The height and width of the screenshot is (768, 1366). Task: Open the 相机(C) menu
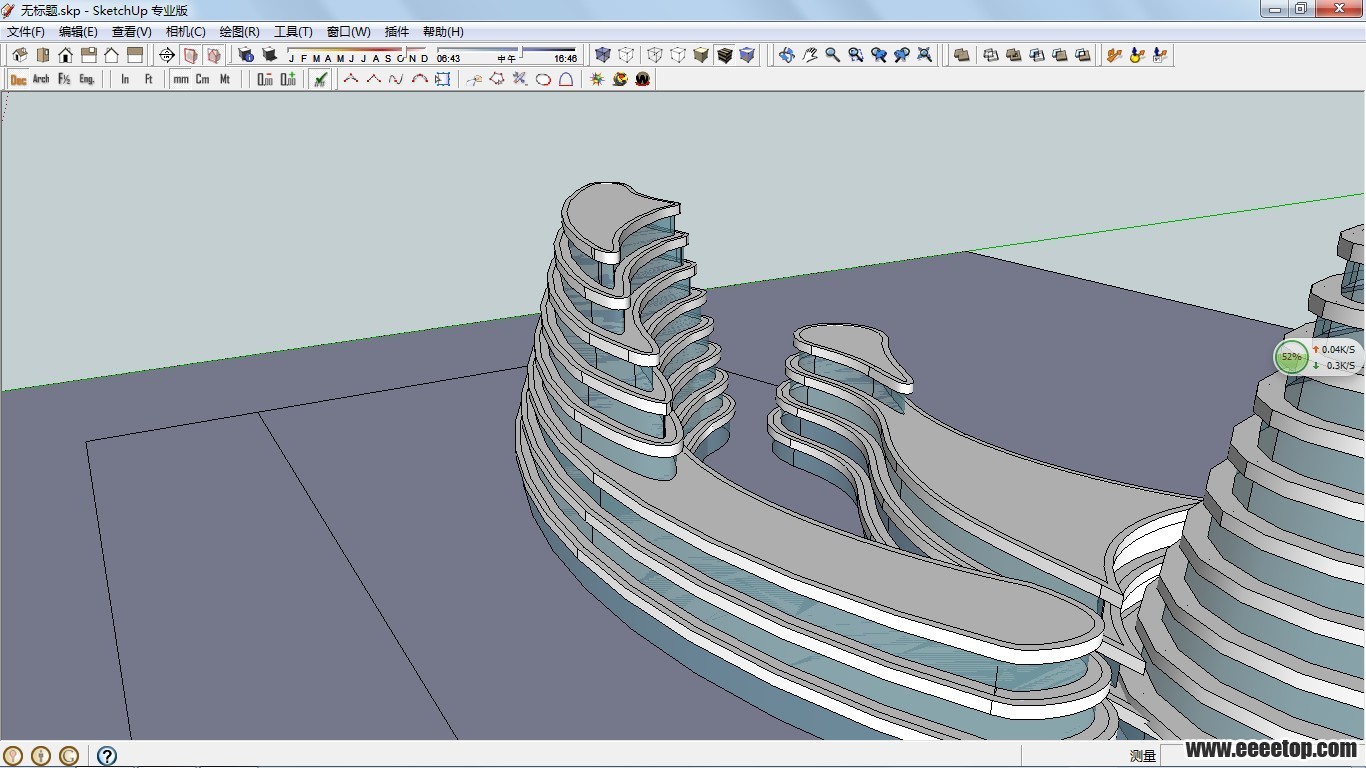point(186,32)
